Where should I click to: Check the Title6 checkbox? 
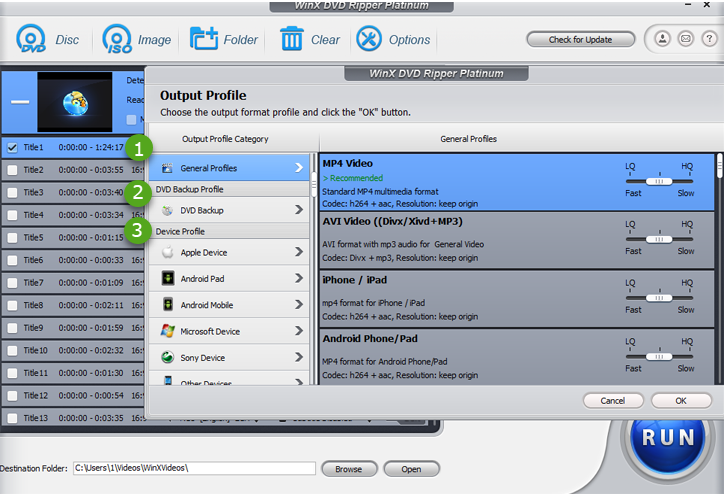(x=12, y=260)
